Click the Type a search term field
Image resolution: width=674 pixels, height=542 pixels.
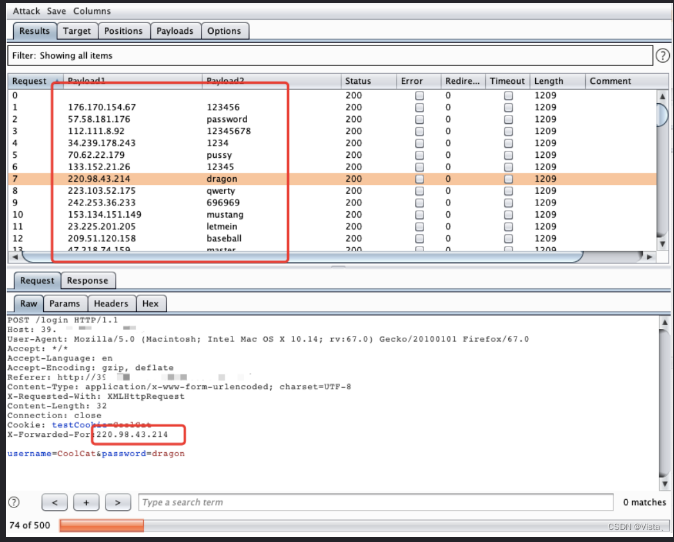point(376,502)
